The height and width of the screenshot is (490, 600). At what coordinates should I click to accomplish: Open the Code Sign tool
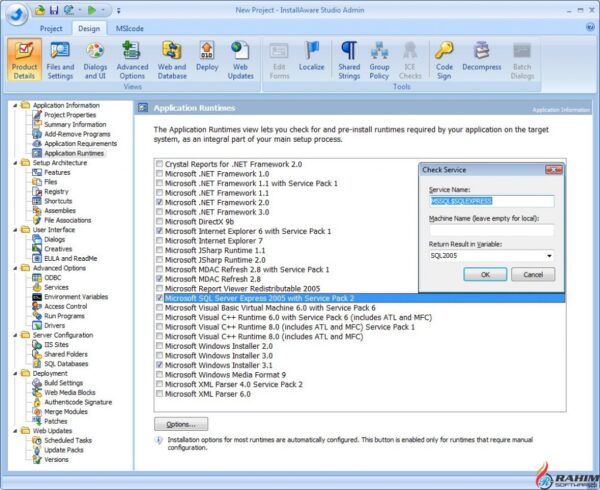coord(444,60)
